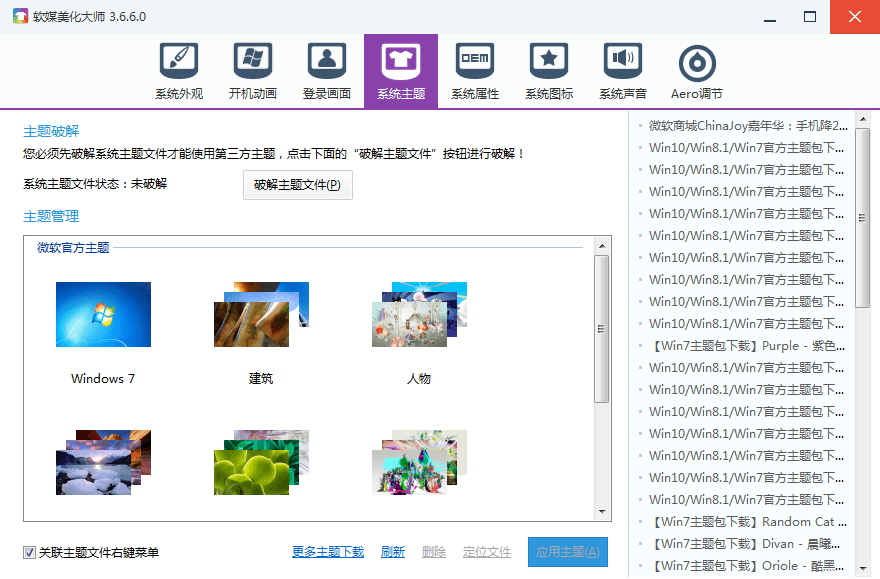Open the 系统声音 speaker icon
The width and height of the screenshot is (880, 579).
[x=623, y=63]
